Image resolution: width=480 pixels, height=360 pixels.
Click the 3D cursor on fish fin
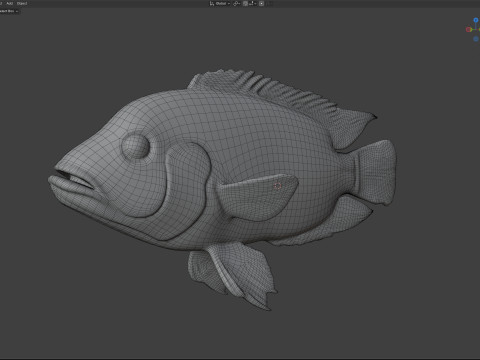coord(278,186)
